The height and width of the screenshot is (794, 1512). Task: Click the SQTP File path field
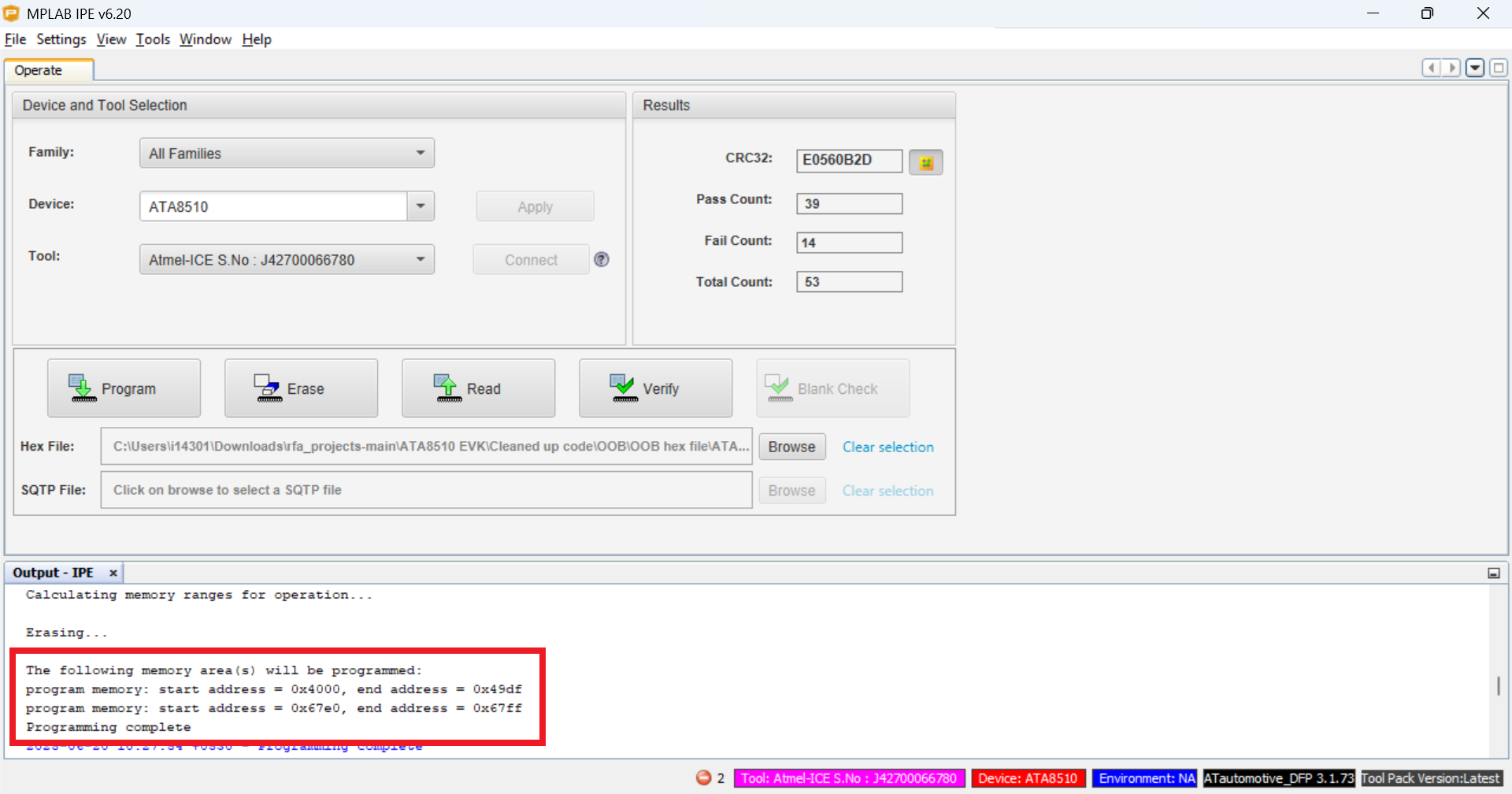[x=426, y=489]
